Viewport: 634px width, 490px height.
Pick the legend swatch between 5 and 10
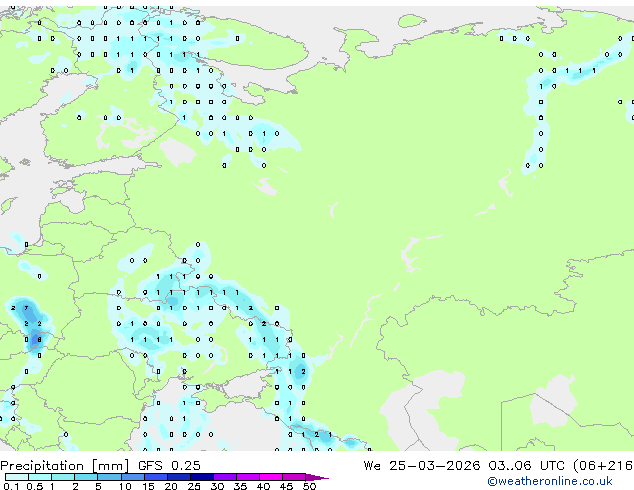point(109,477)
